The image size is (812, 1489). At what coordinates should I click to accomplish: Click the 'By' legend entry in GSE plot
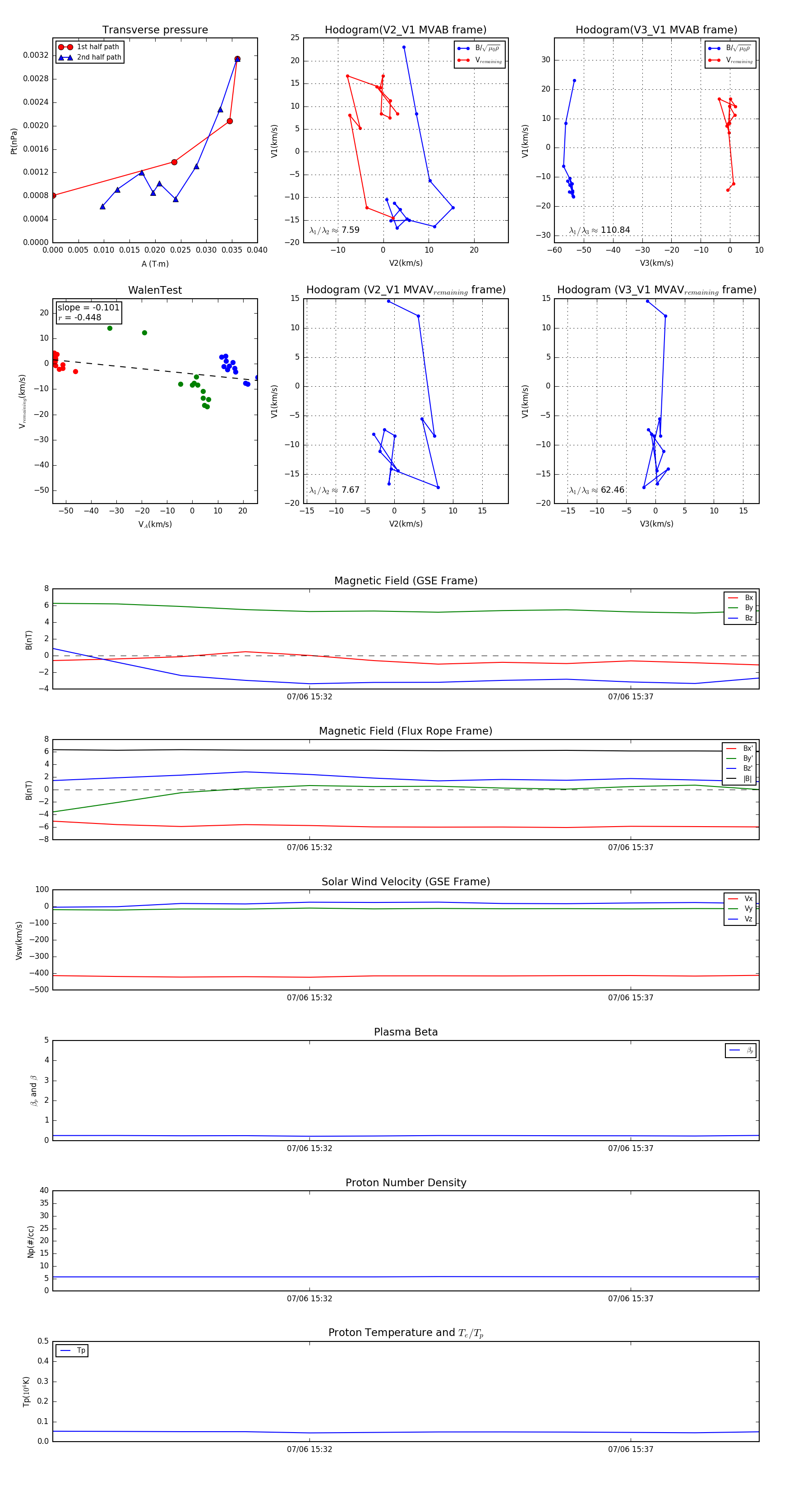click(740, 607)
